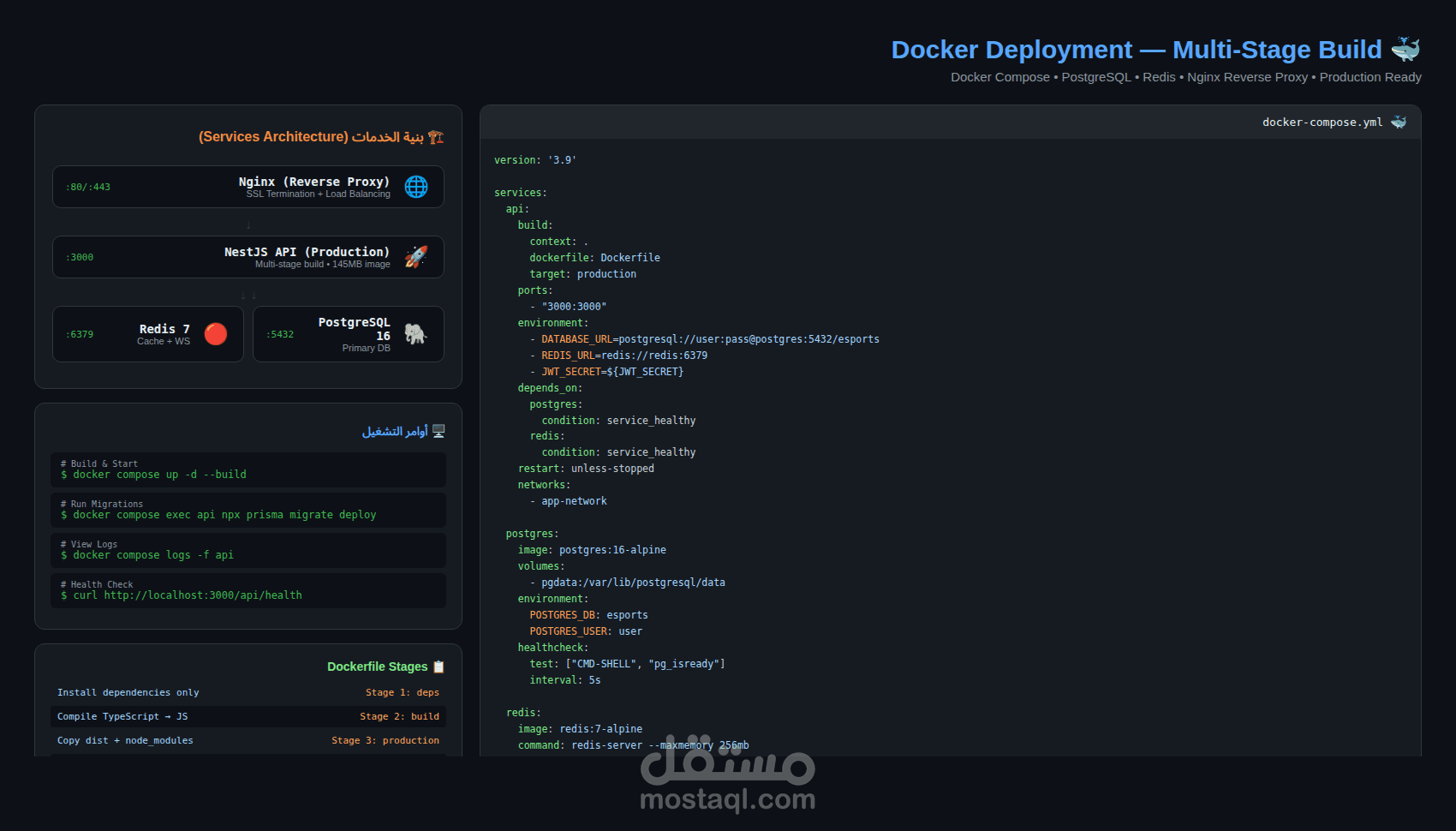The width and height of the screenshot is (1456, 831).
Task: Click the subtitle starting with "Docker Compose • PostgreSQL"
Action: tap(1186, 77)
